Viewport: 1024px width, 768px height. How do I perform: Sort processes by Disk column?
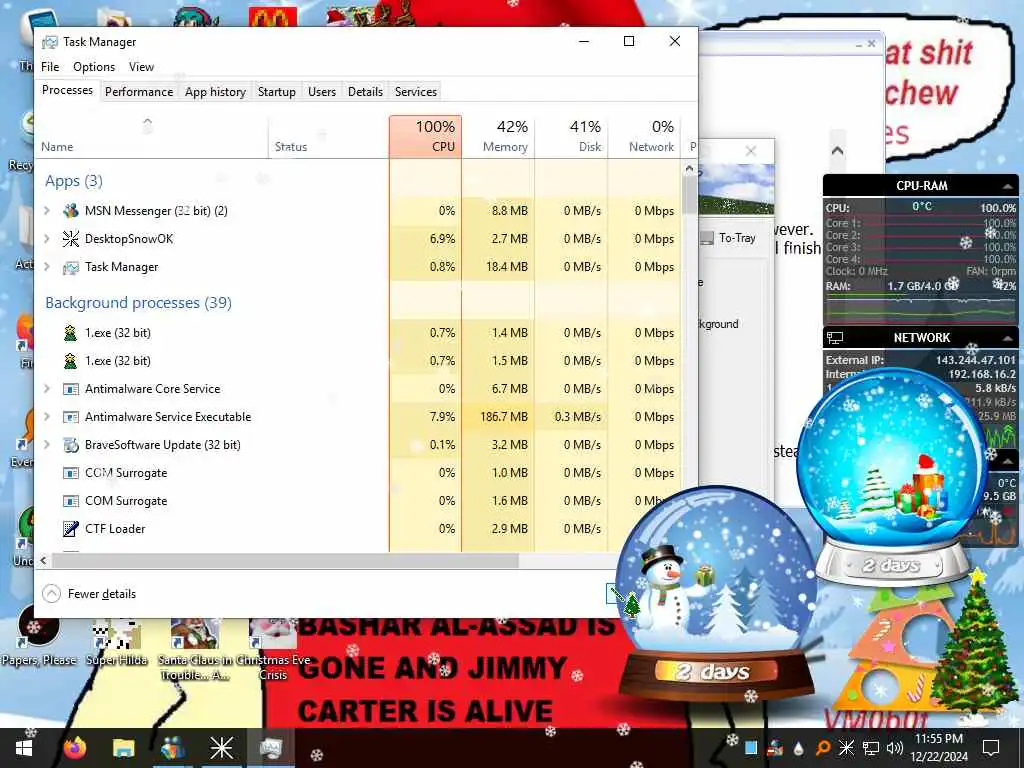pos(571,136)
